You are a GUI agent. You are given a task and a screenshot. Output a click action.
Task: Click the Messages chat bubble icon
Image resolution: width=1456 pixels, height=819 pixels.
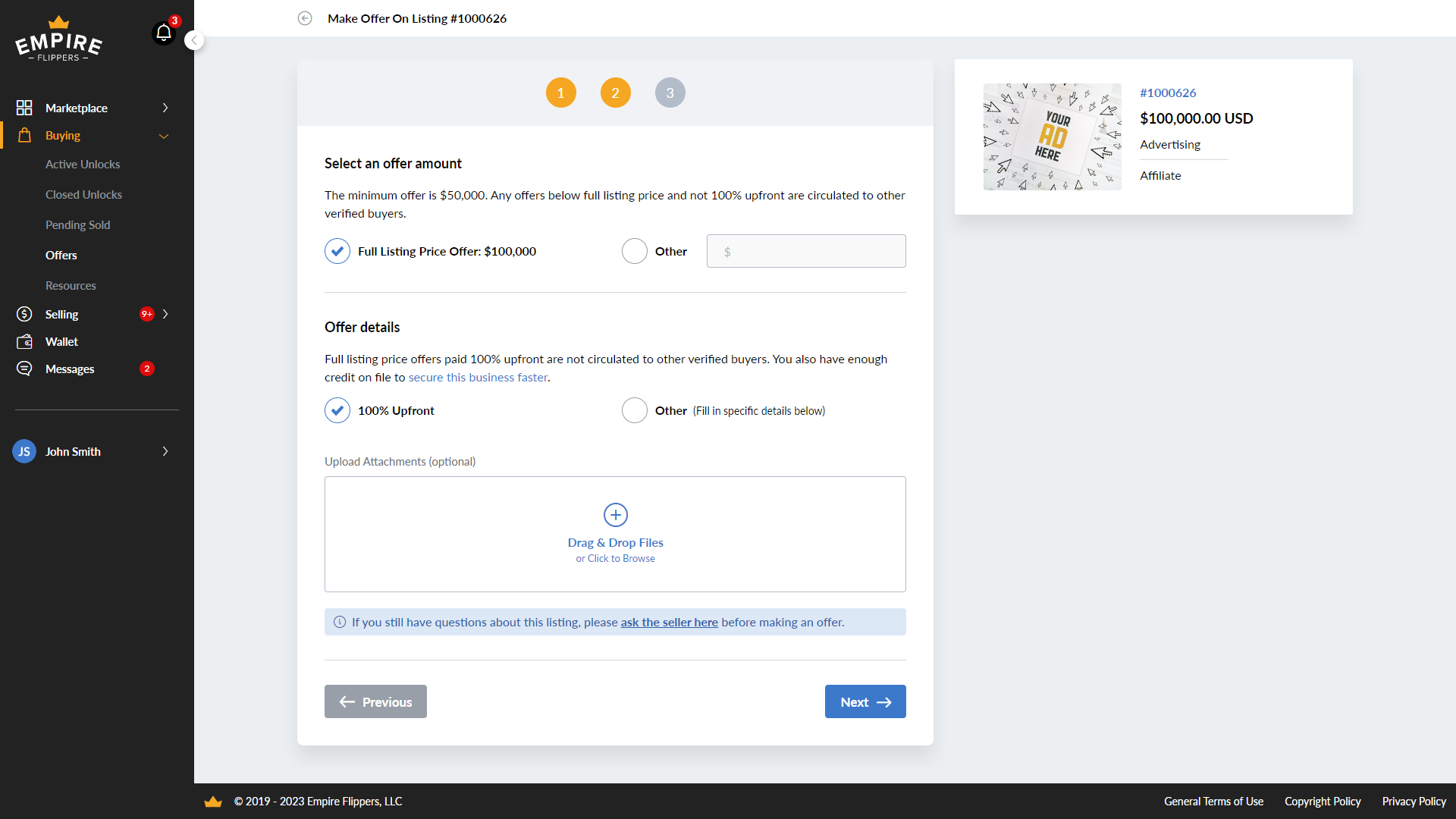(24, 369)
